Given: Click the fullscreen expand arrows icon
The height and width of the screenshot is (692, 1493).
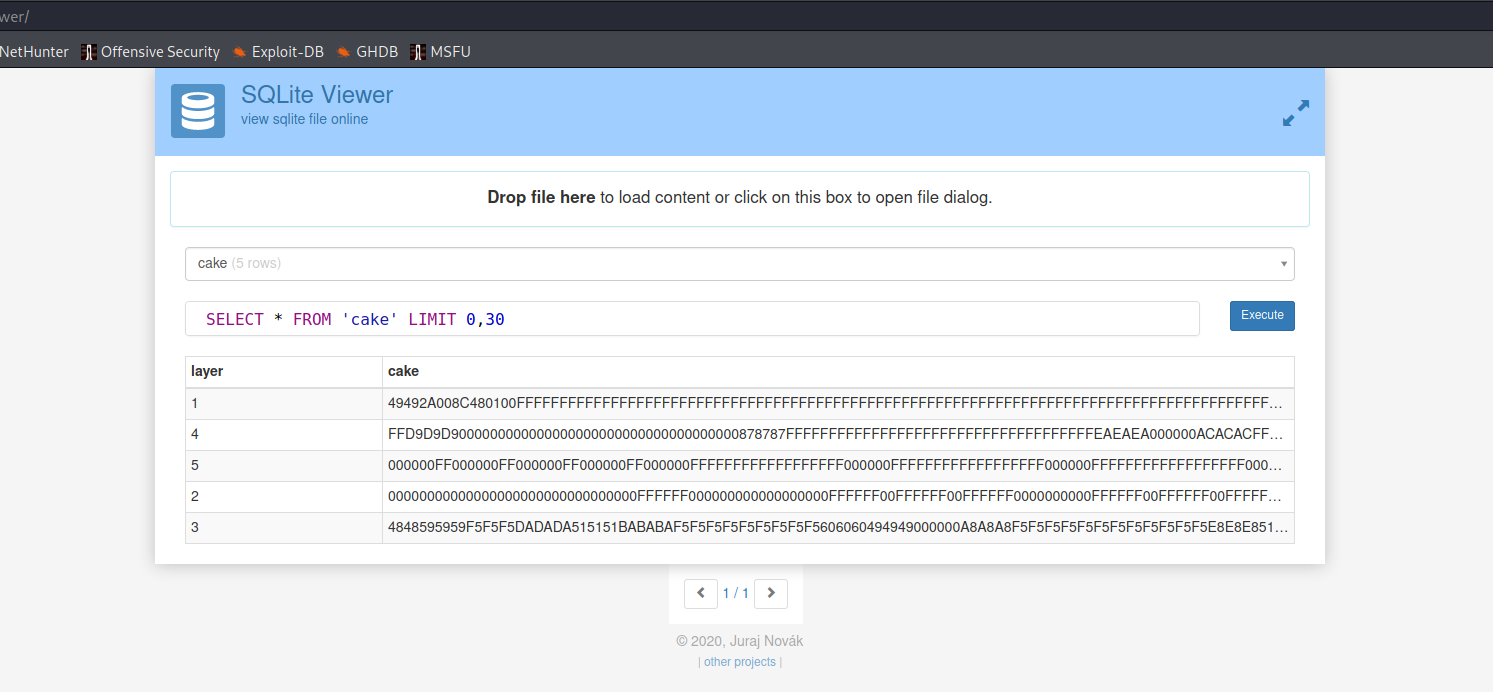Looking at the screenshot, I should pos(1295,113).
